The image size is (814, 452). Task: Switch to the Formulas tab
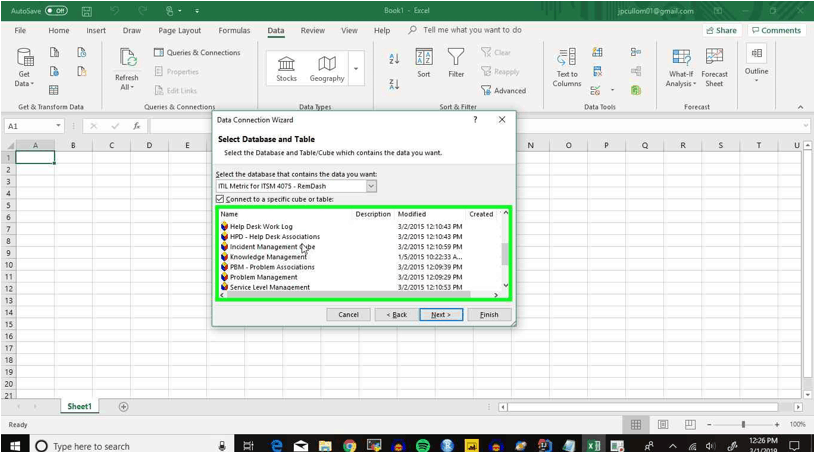(x=234, y=30)
